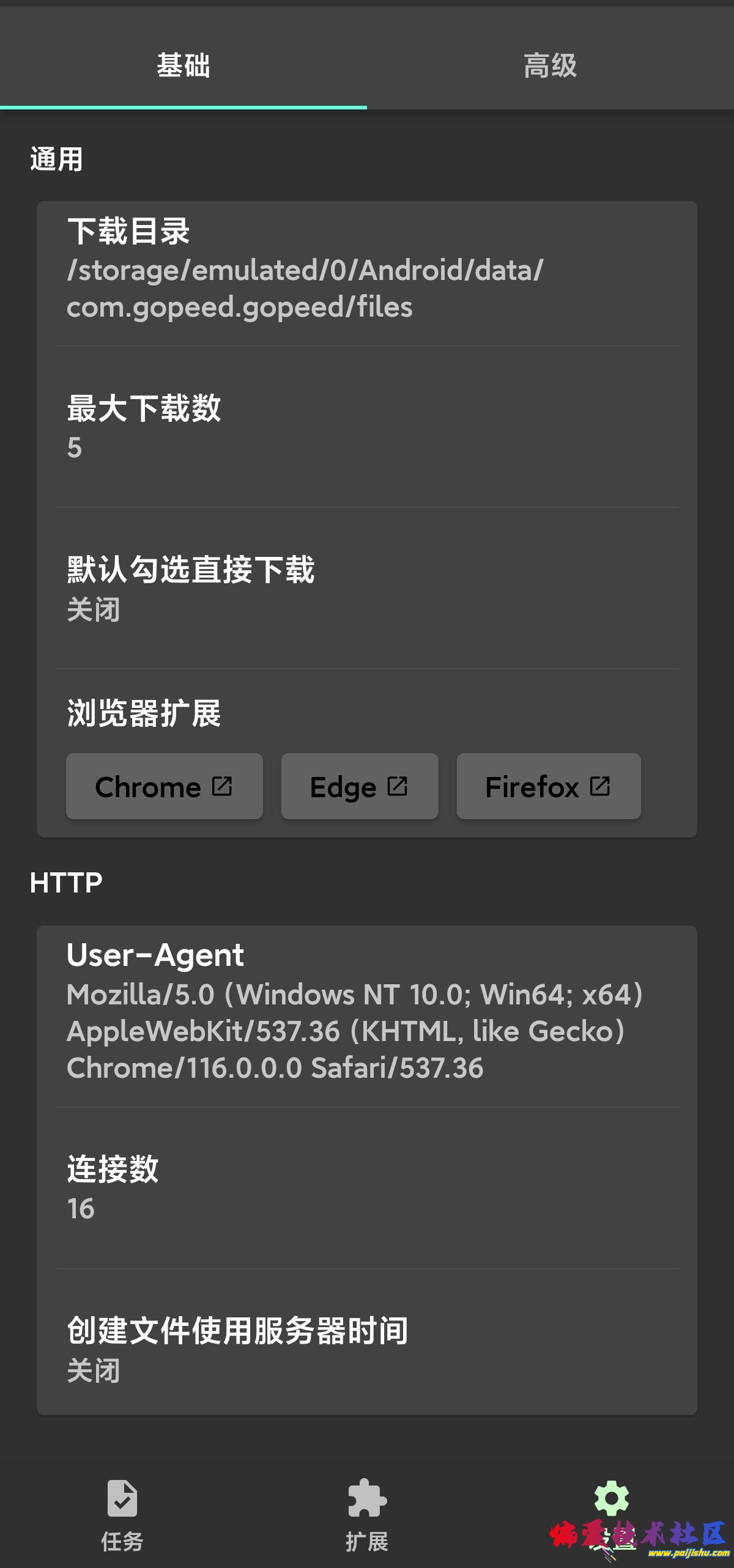The image size is (734, 1568).
Task: Switch to the 高级 tab
Action: [x=550, y=65]
